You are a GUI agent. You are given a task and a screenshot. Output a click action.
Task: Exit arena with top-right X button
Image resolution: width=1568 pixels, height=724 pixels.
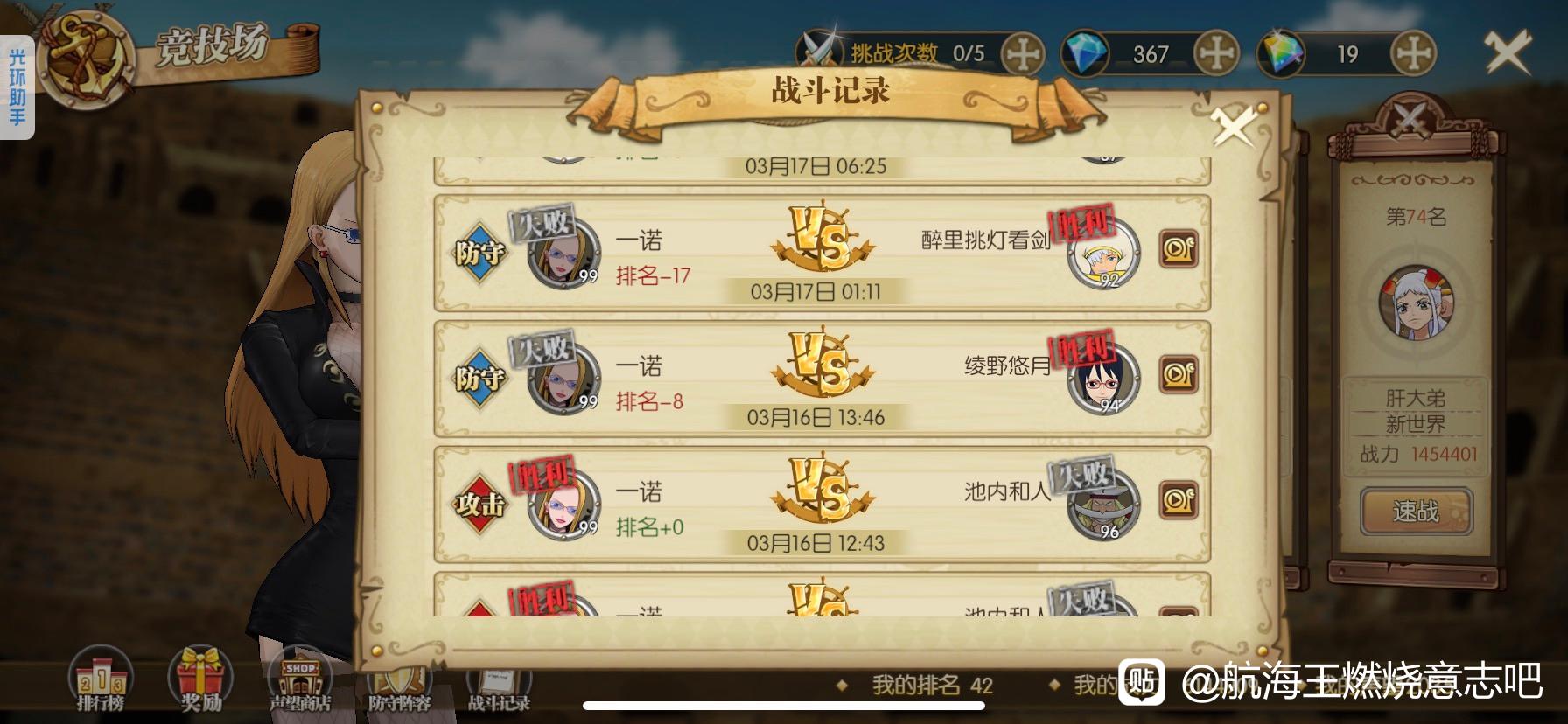pos(1508,52)
